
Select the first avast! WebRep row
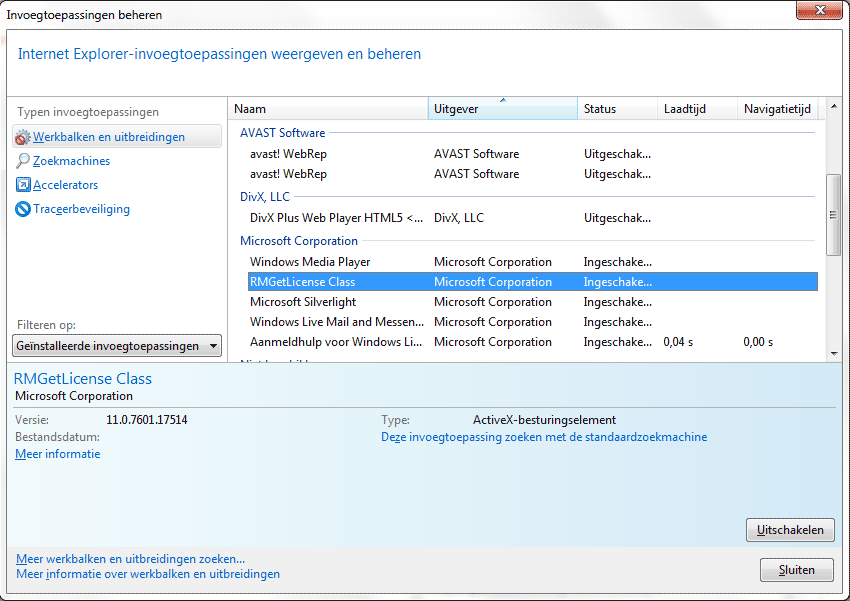tap(533, 154)
